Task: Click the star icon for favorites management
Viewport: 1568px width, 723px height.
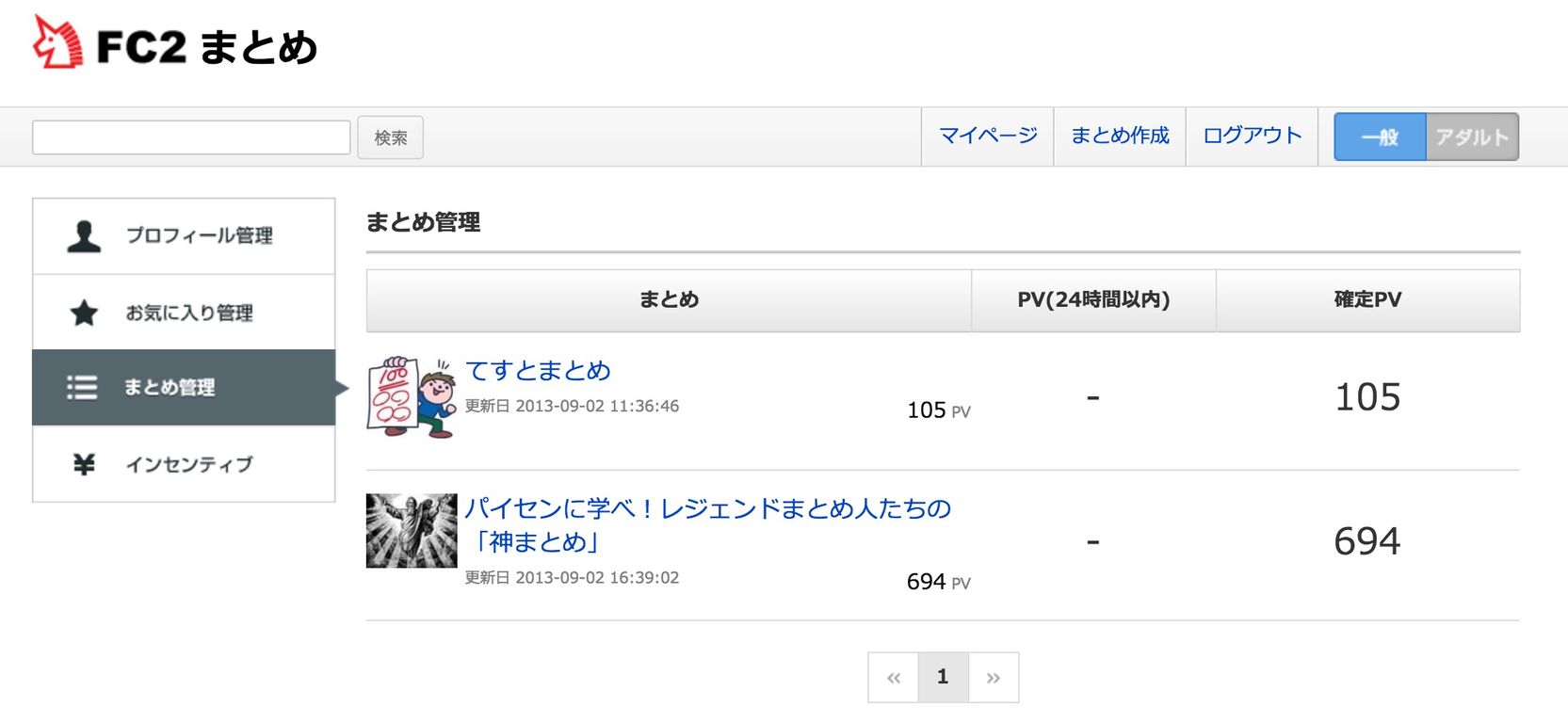Action: [x=84, y=313]
